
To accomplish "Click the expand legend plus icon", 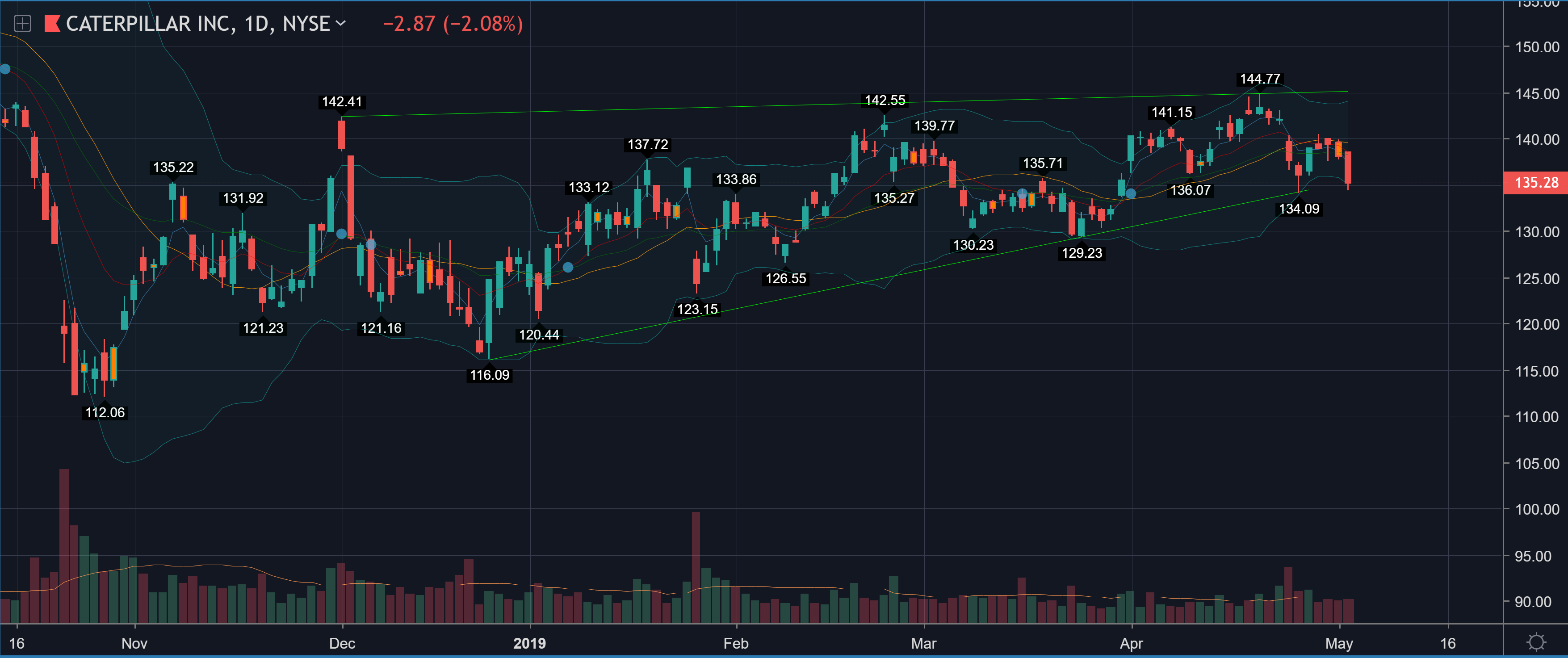I will pos(22,24).
